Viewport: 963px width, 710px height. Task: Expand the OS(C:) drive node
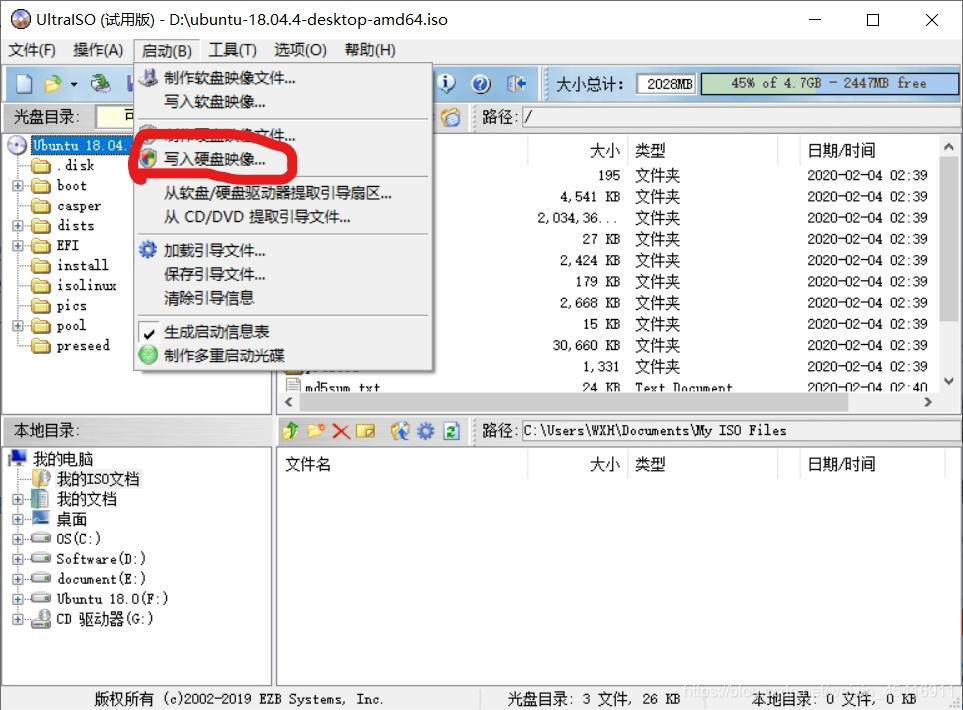coord(18,539)
